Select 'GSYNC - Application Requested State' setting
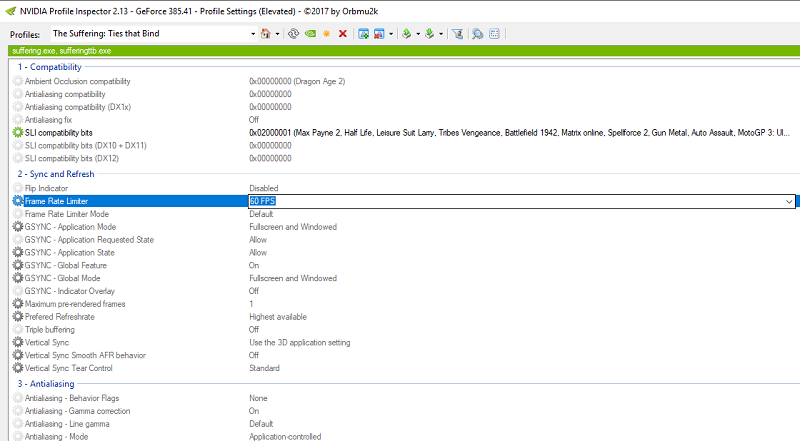This screenshot has height=441, width=800. (89, 239)
